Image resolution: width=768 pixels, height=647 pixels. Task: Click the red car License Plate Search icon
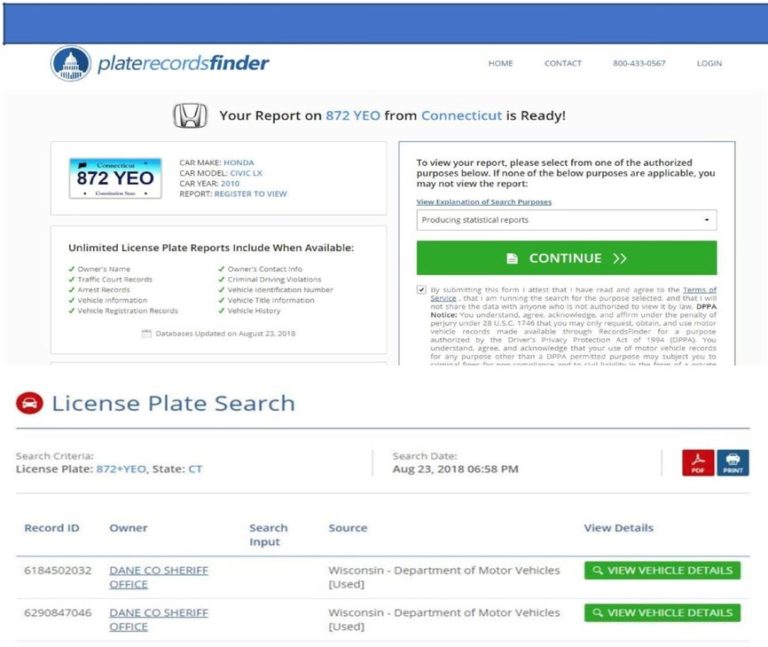[29, 404]
